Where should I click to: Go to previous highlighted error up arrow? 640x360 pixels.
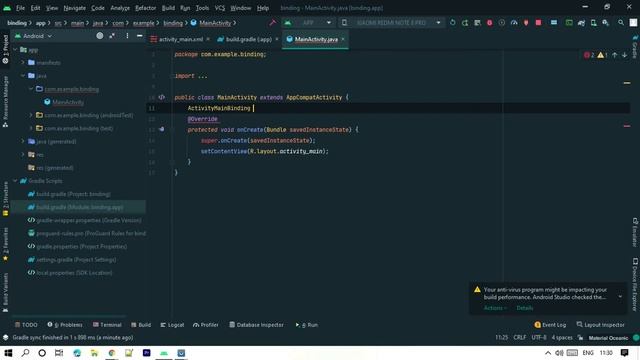[614, 55]
